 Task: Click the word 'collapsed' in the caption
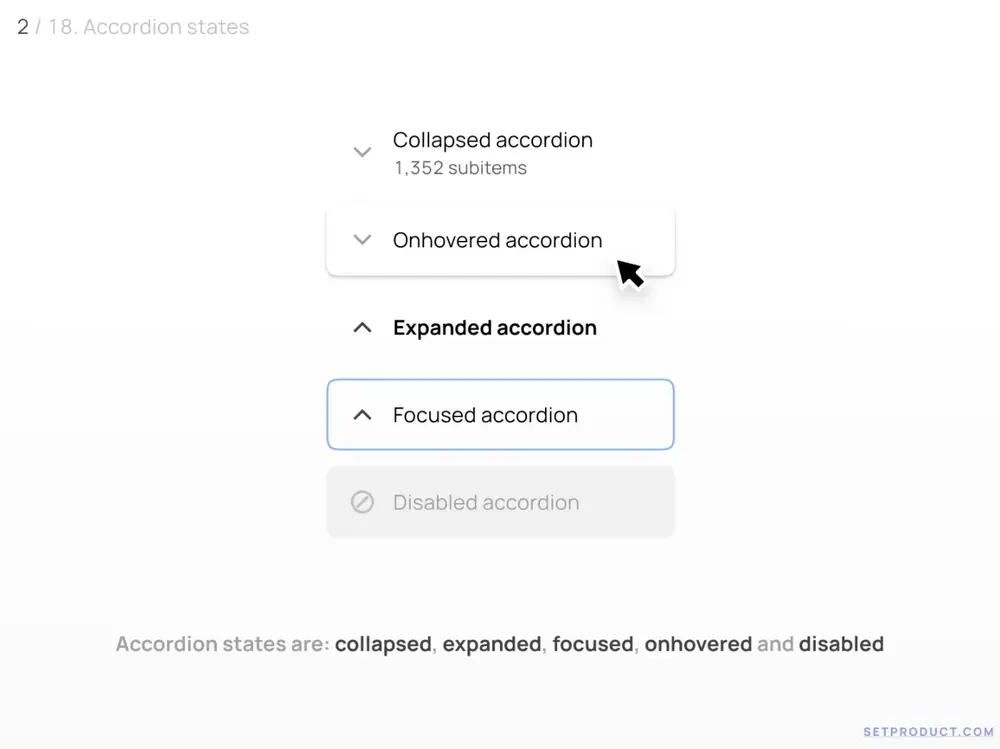click(x=383, y=644)
